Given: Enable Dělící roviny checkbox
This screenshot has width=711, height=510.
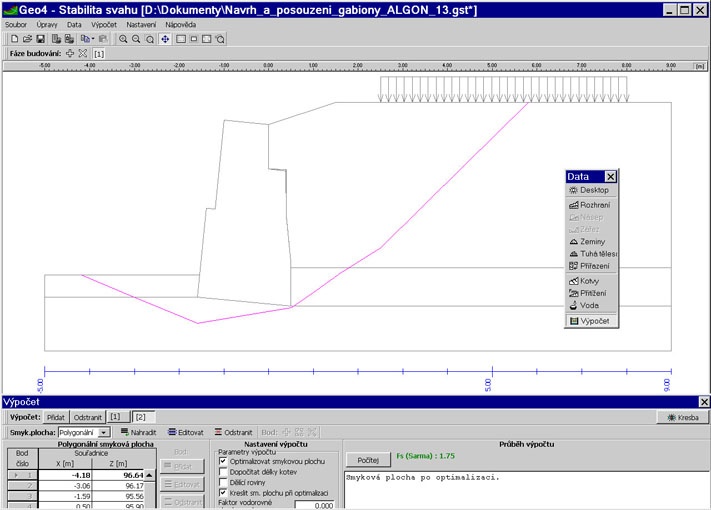Looking at the screenshot, I should 223,482.
